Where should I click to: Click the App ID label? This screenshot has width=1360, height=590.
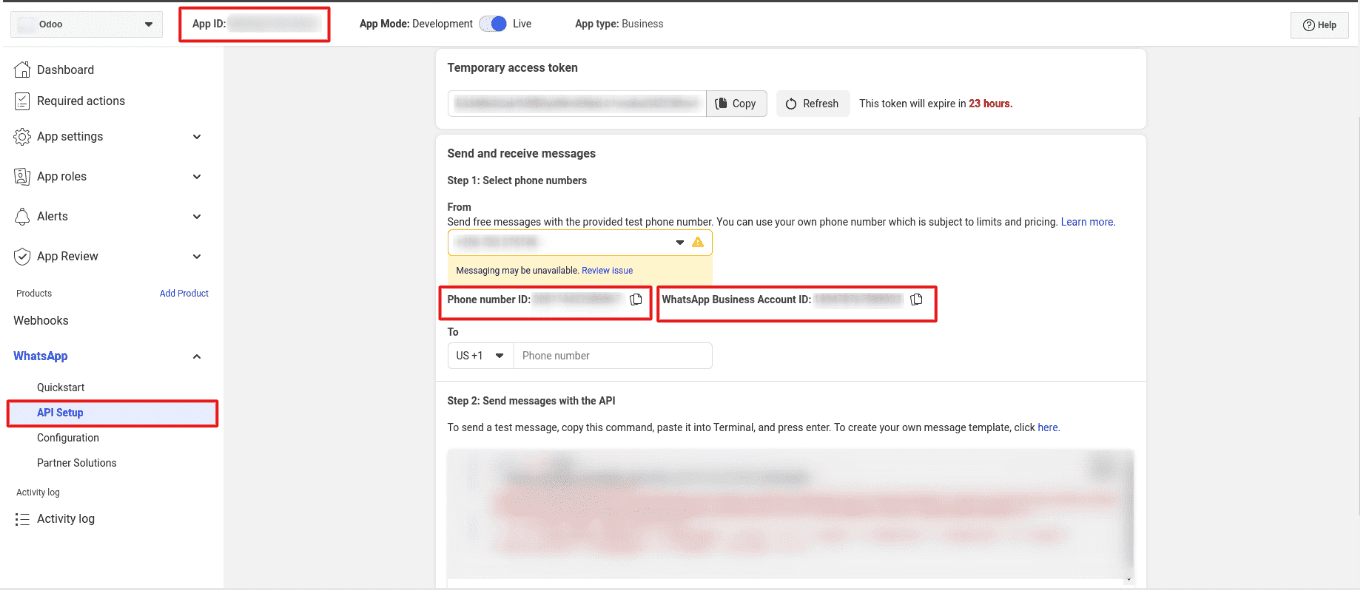pos(209,24)
